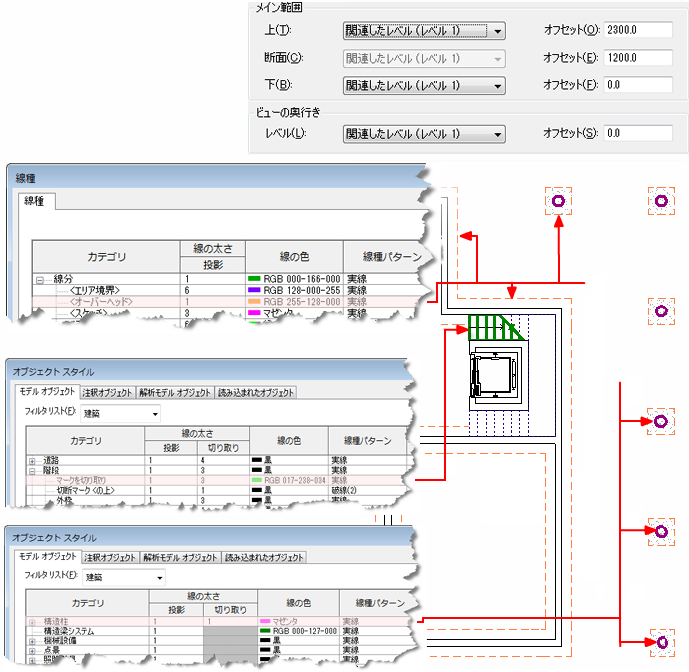The height and width of the screenshot is (672, 689).
Task: Open the 黒 line color of 機械設備
Action: click(298, 641)
